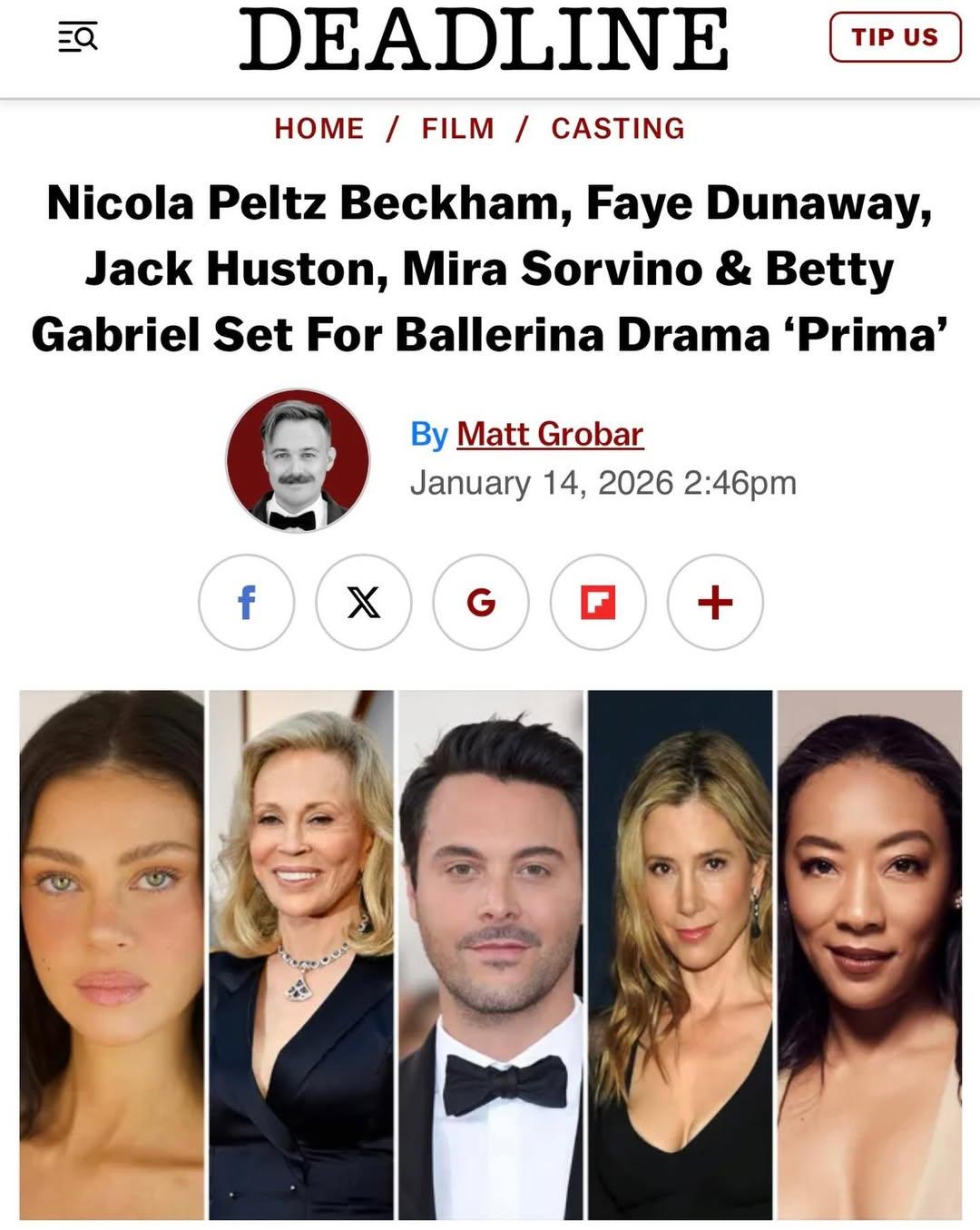Click the January 14, 2026 publication date
Viewport: 980px width, 1230px height.
(x=542, y=483)
